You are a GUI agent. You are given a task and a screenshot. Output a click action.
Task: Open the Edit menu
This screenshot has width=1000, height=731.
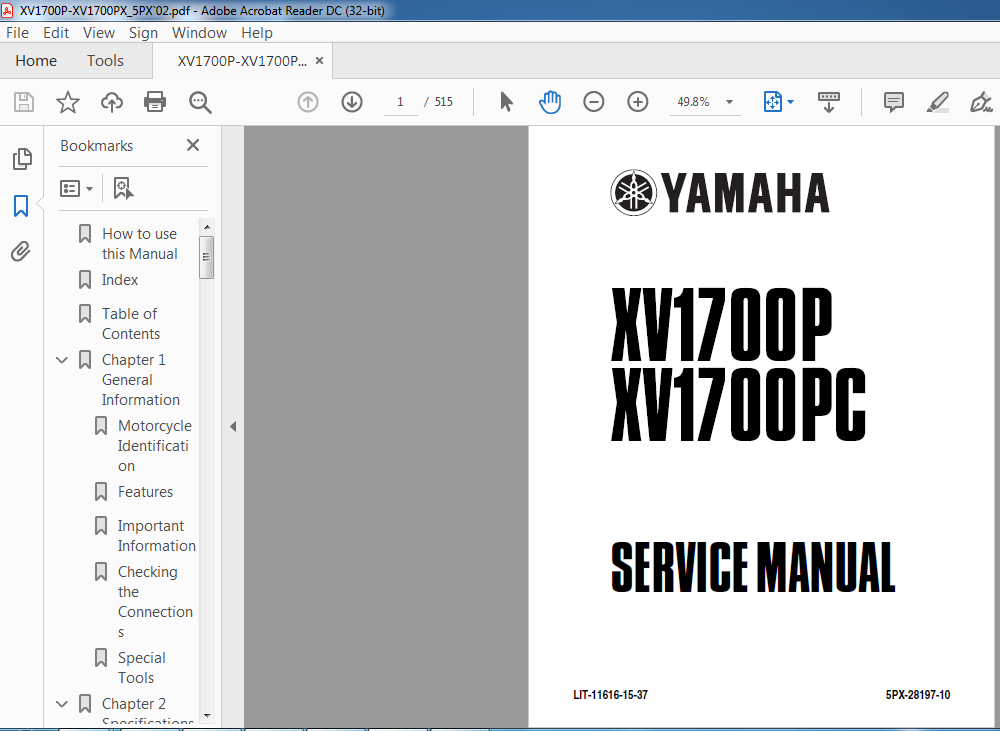[56, 33]
